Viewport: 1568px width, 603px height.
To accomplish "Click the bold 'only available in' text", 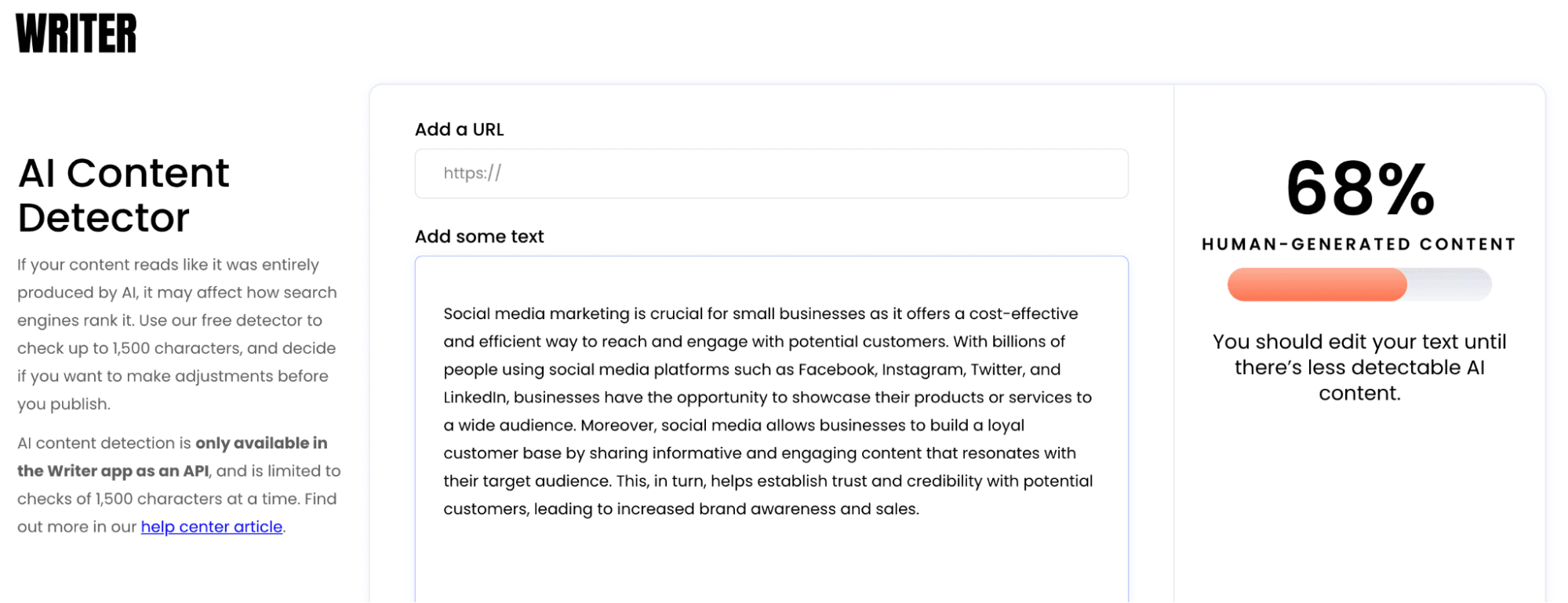I will [261, 443].
